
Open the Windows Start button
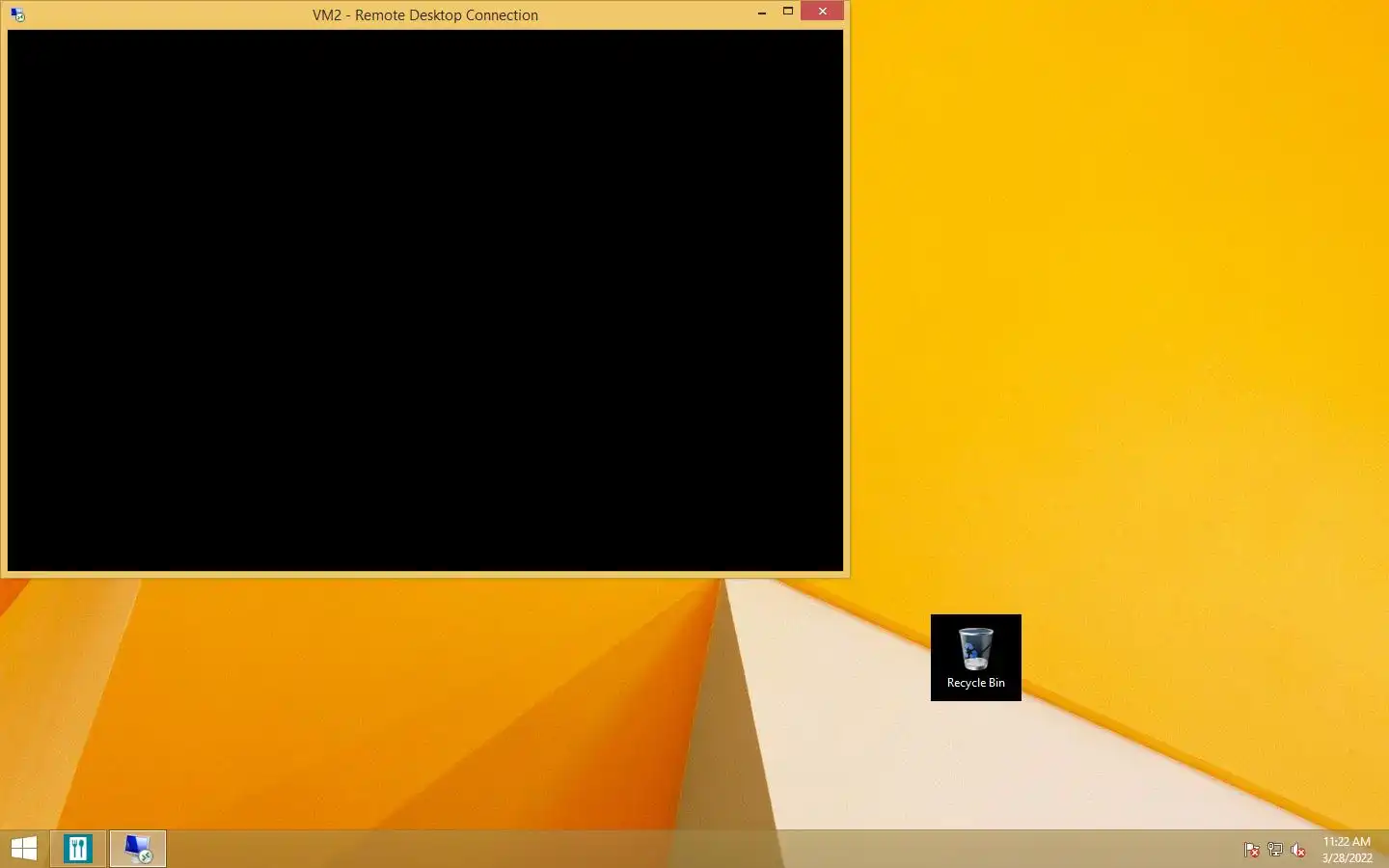pyautogui.click(x=24, y=849)
